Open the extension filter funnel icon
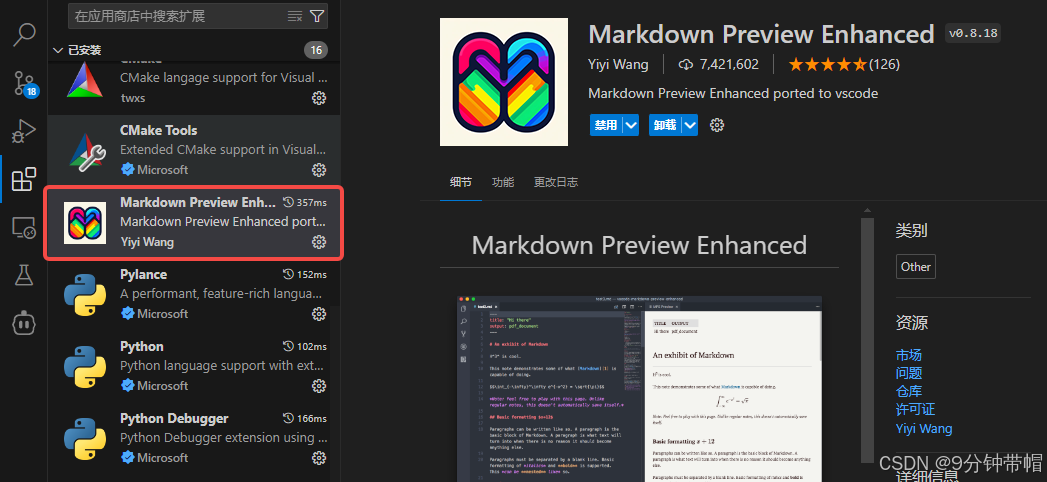Screen dimensions: 1047x482 click(317, 16)
